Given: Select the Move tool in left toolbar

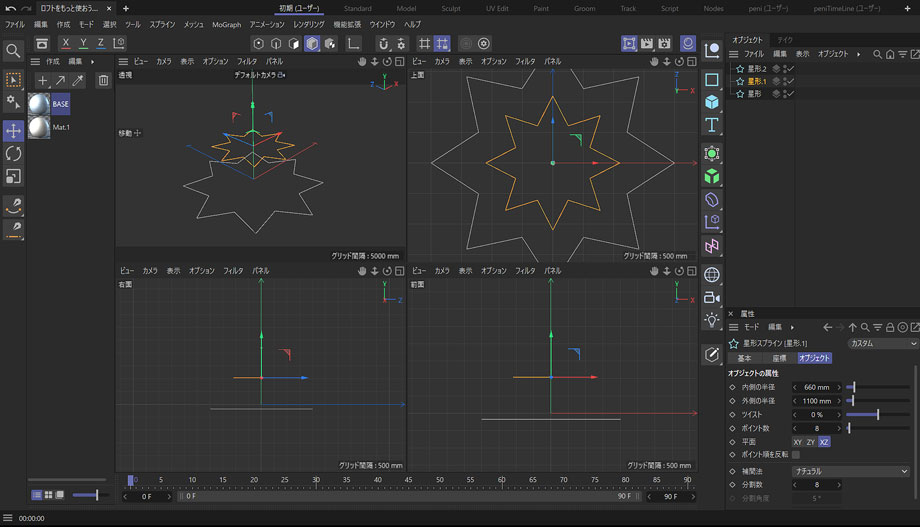Looking at the screenshot, I should [13, 131].
